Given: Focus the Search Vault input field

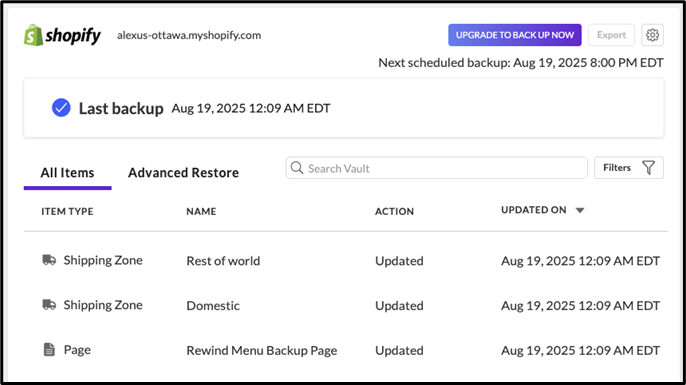Looking at the screenshot, I should (436, 168).
